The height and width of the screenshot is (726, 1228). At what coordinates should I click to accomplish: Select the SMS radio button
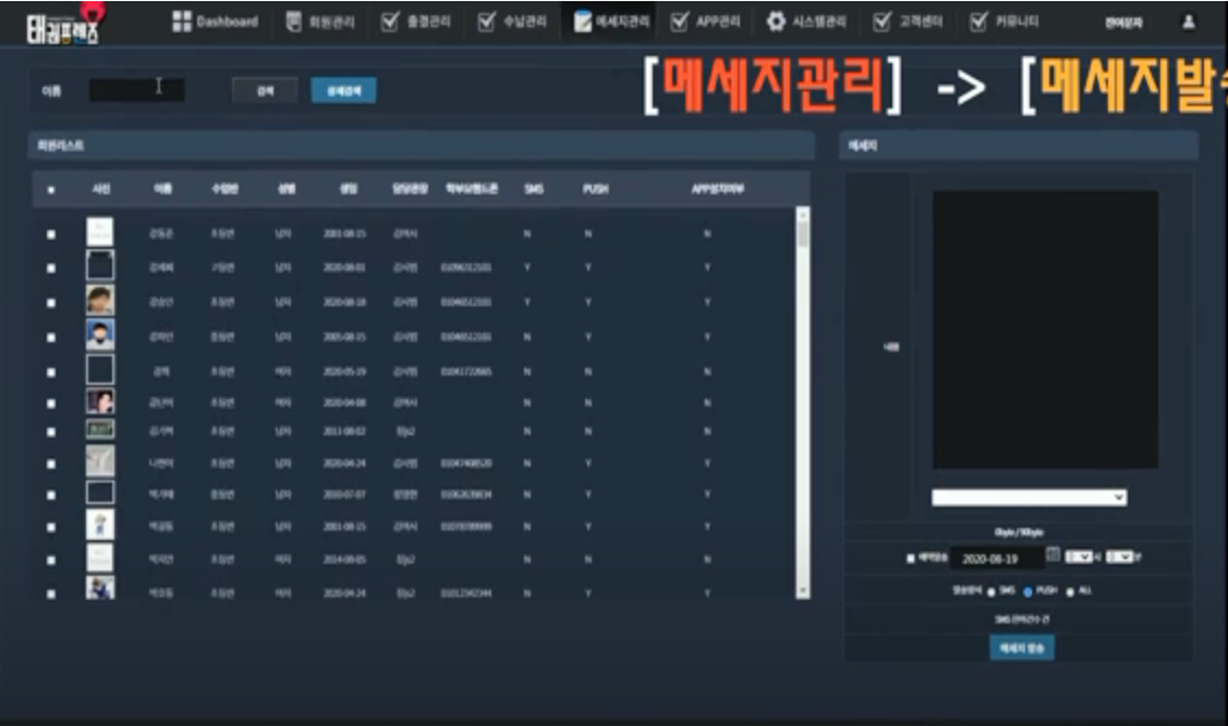click(x=991, y=591)
